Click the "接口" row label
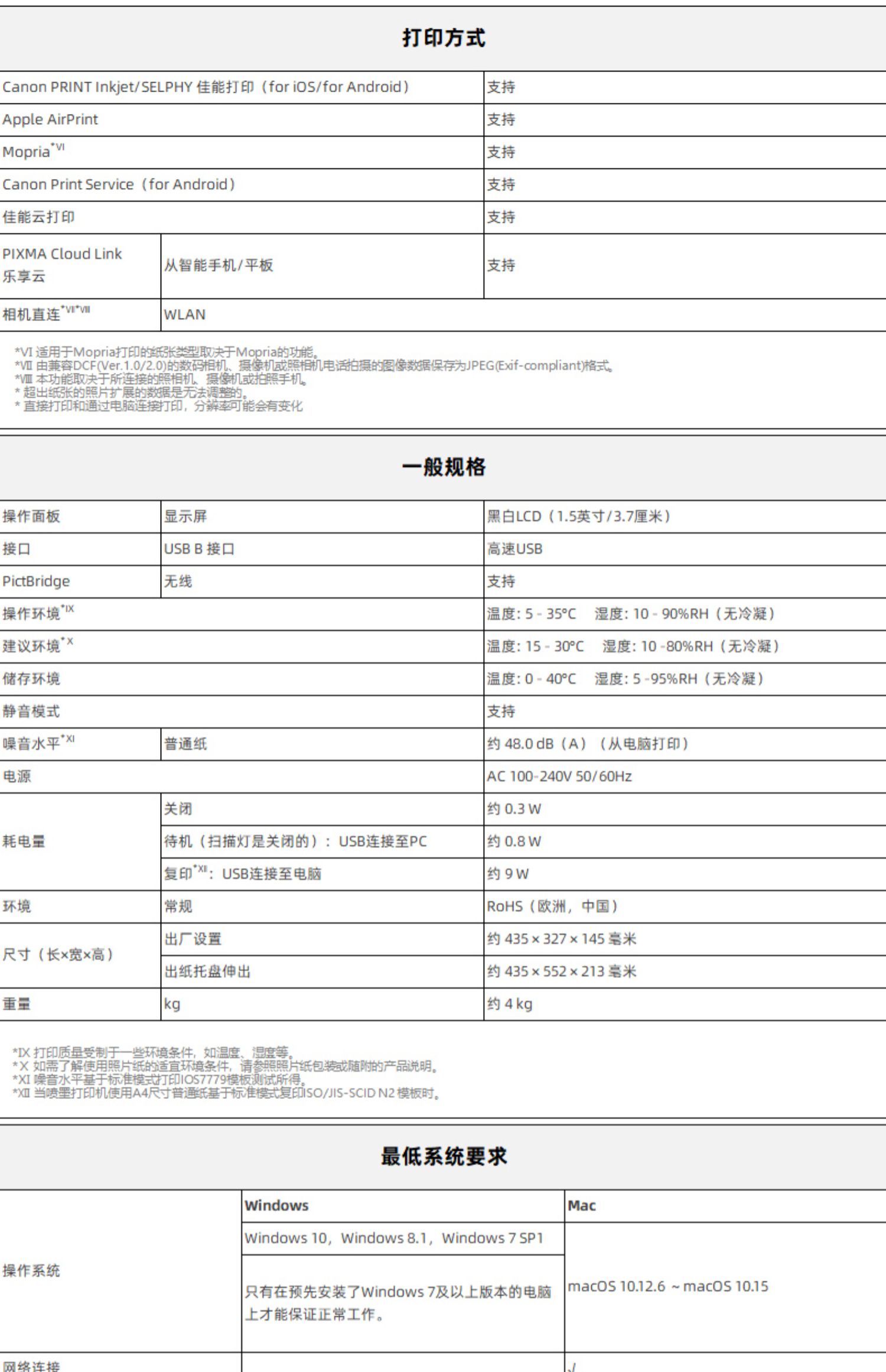 tap(17, 550)
